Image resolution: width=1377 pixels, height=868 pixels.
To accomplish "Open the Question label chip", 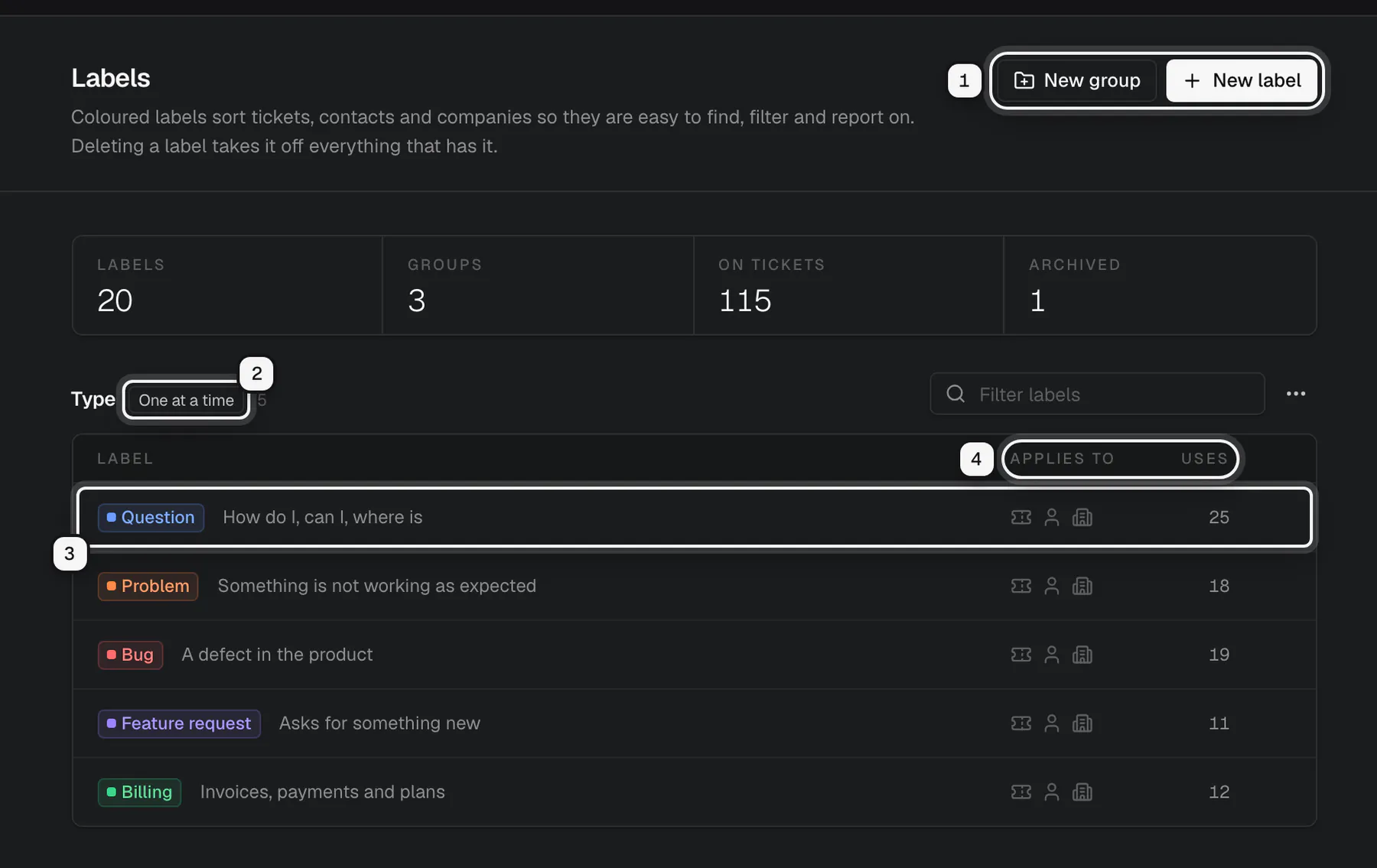I will [x=151, y=518].
